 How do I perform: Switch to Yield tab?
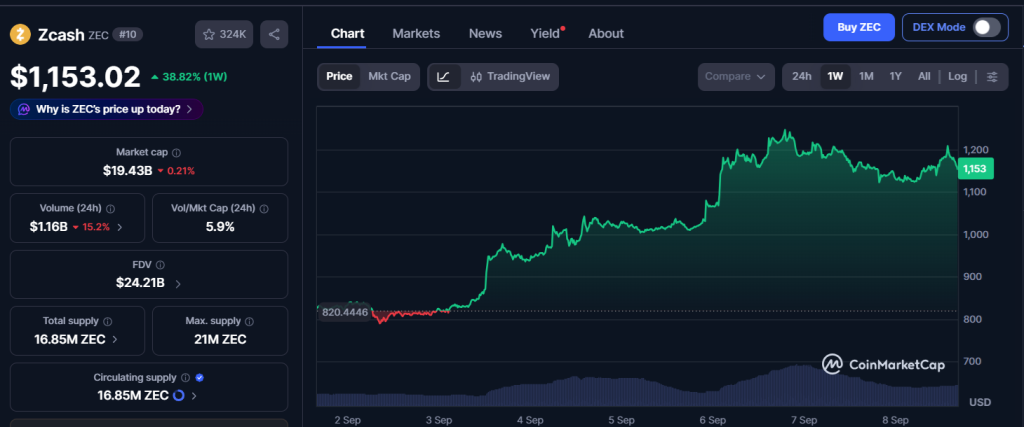tap(545, 33)
